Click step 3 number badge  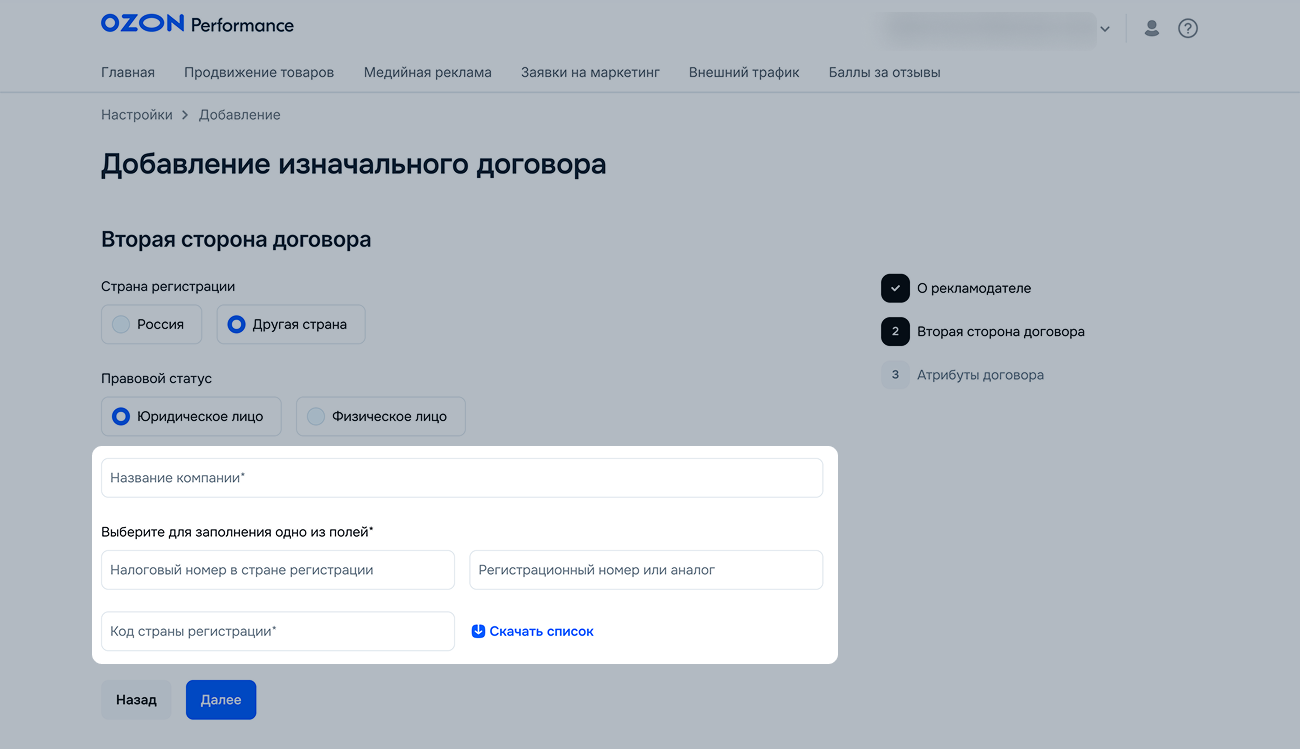point(895,375)
